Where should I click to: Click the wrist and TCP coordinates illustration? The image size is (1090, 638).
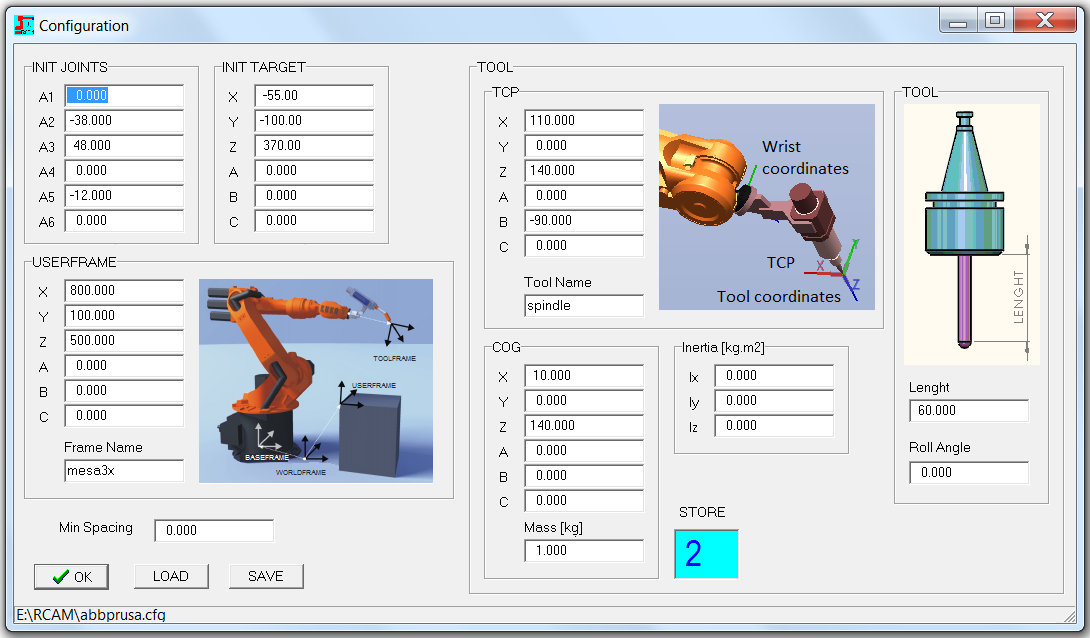pyautogui.click(x=767, y=207)
